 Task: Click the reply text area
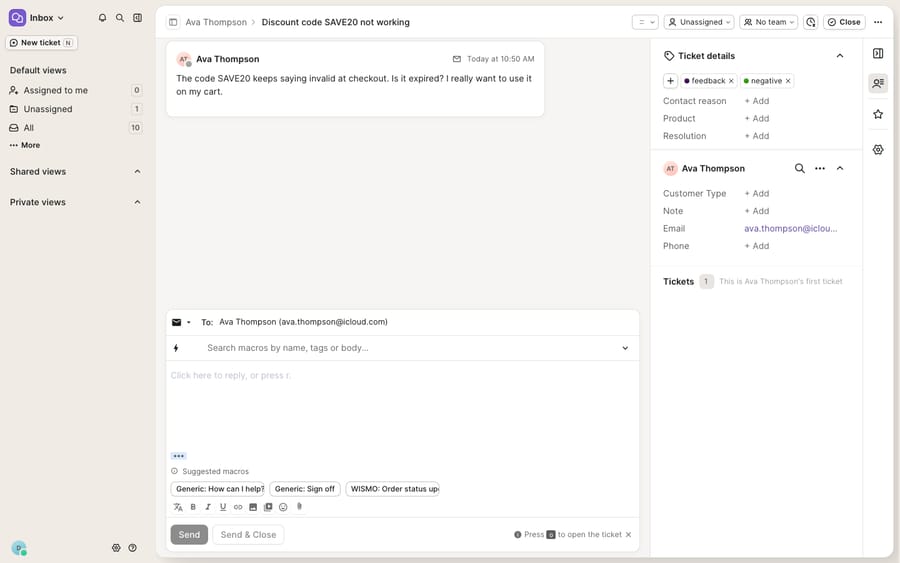(x=402, y=409)
